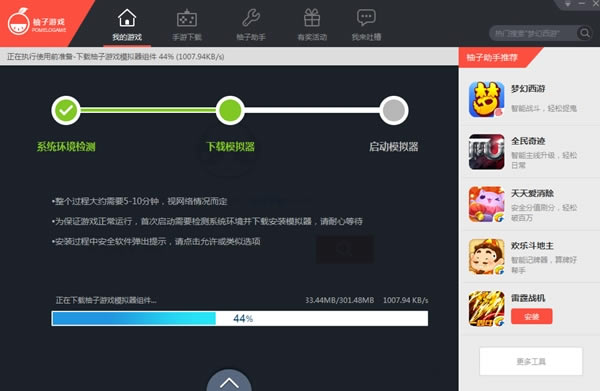Expand the bottom panel with up chevron
600x391 pixels.
click(229, 381)
